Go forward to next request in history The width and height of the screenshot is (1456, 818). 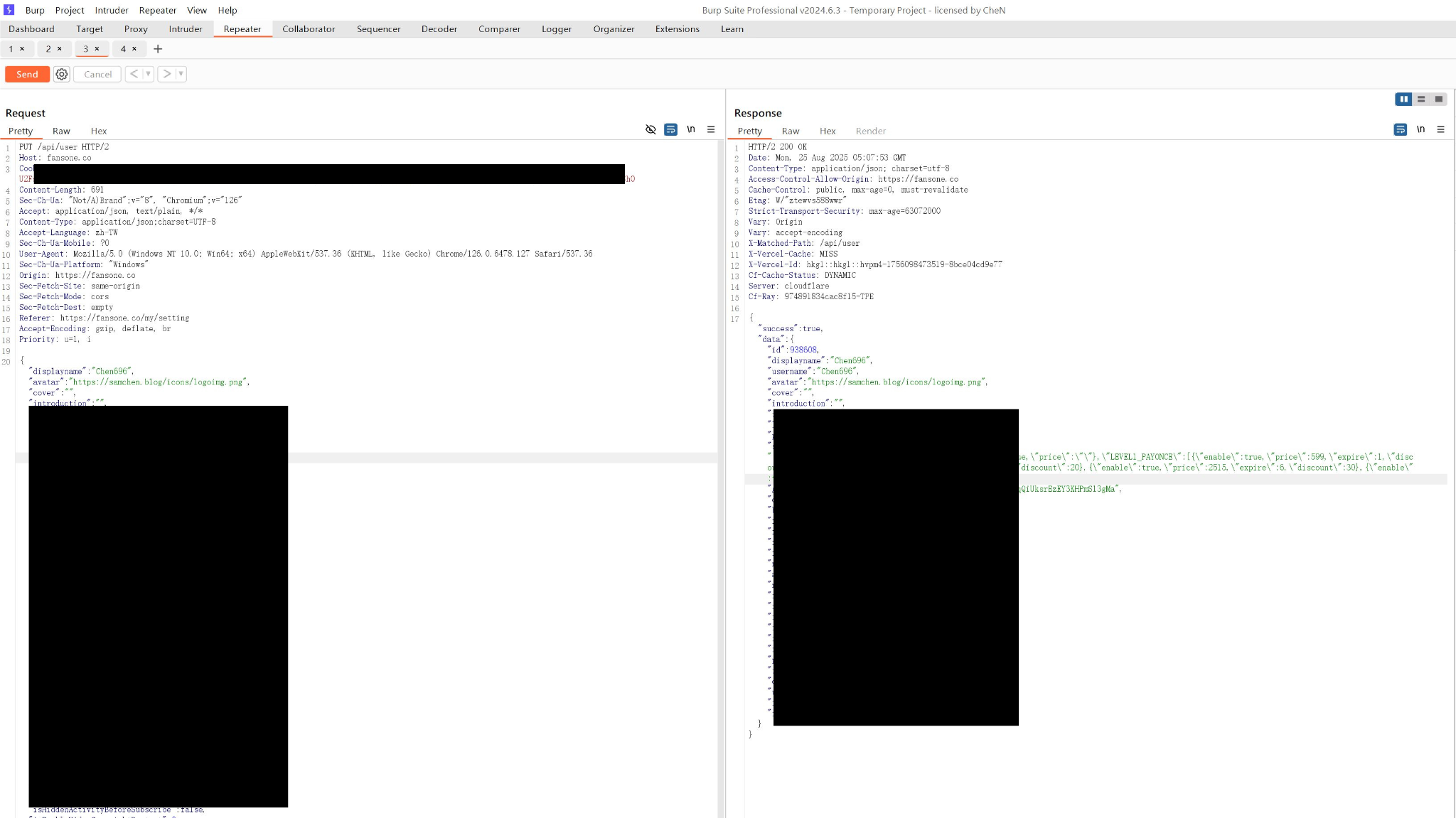[x=166, y=74]
